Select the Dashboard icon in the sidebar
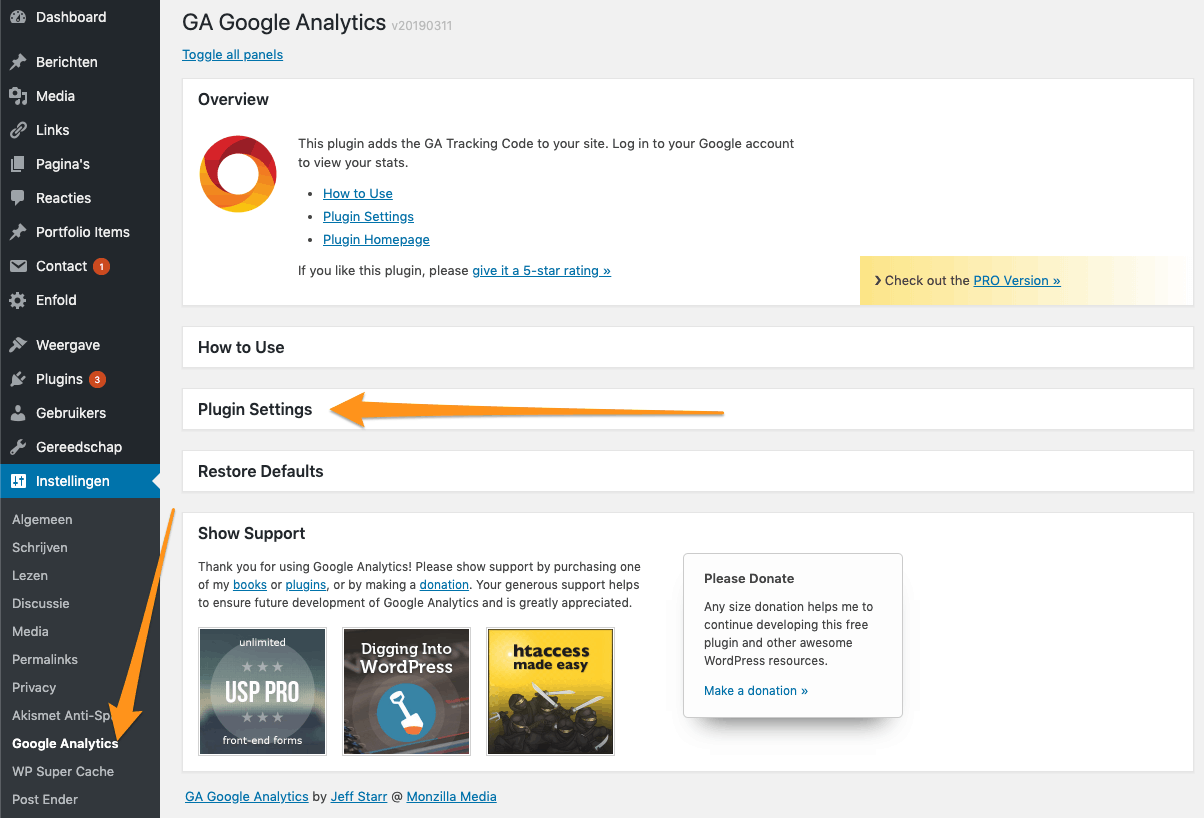This screenshot has width=1204, height=818. coord(22,17)
